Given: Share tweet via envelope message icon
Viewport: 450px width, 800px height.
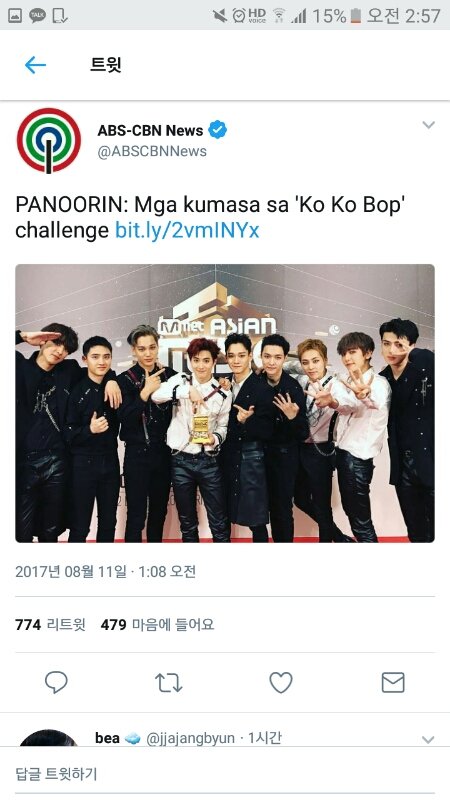Looking at the screenshot, I should point(393,683).
